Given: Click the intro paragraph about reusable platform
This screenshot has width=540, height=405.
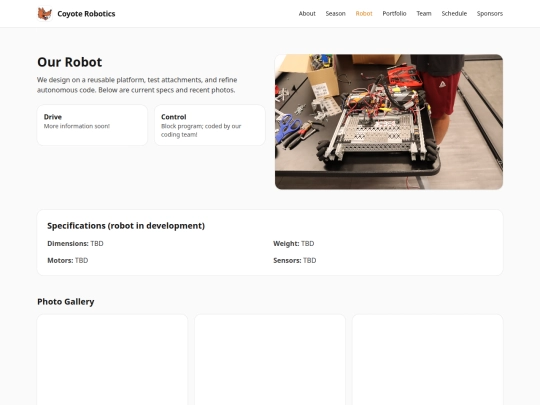Looking at the screenshot, I should point(137,85).
